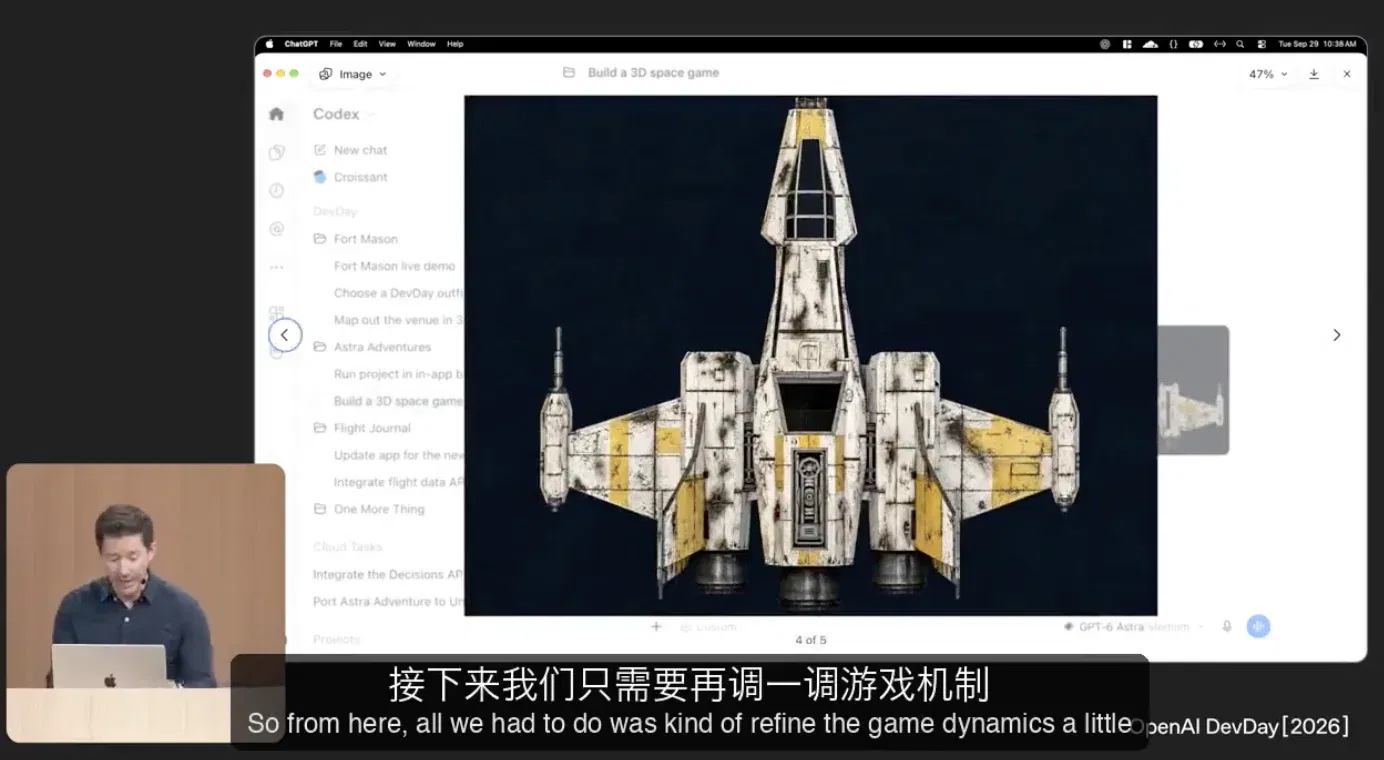Open Run project in in-app chat
The width and height of the screenshot is (1384, 760).
398,374
